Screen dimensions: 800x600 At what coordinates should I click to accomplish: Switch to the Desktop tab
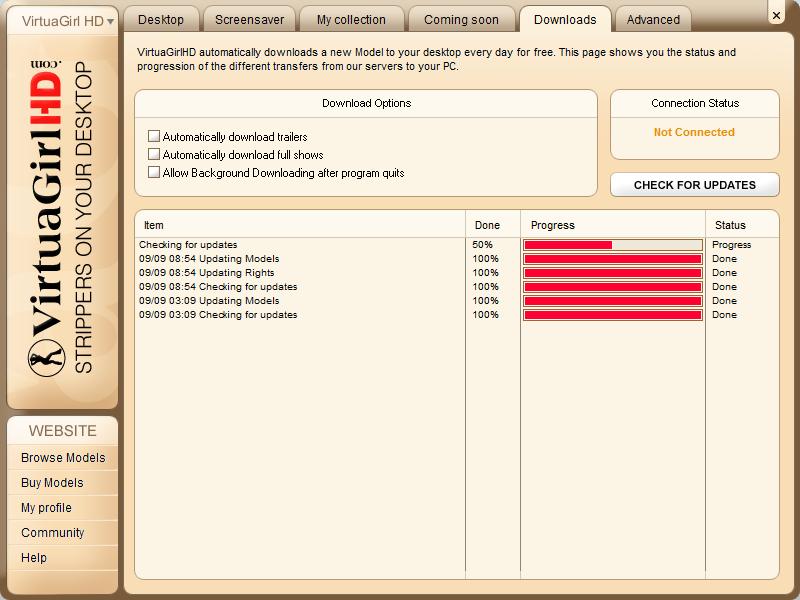(161, 20)
